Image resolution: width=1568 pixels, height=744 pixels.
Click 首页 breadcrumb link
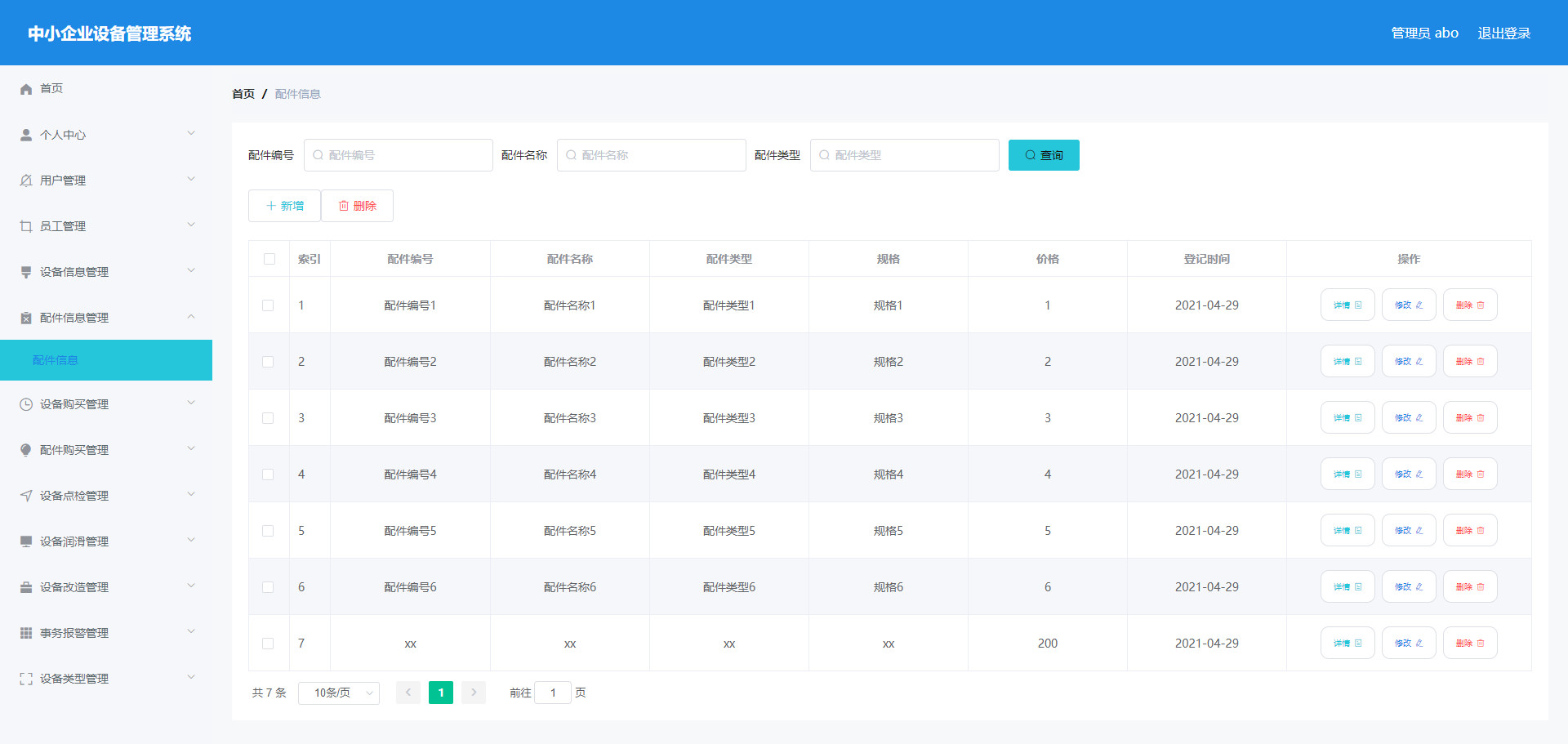tap(243, 94)
